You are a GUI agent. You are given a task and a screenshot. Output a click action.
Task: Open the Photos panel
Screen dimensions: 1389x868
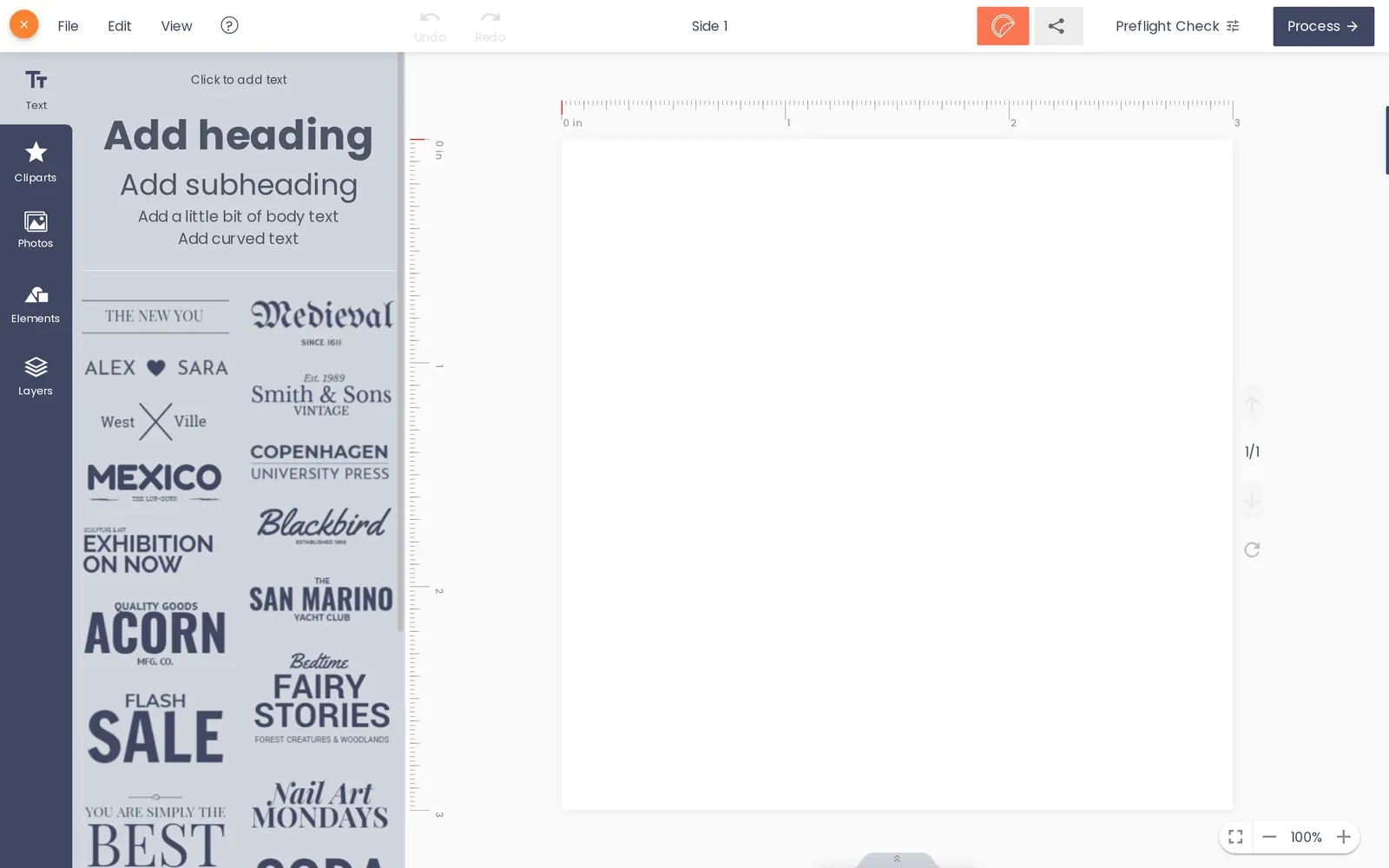click(36, 230)
